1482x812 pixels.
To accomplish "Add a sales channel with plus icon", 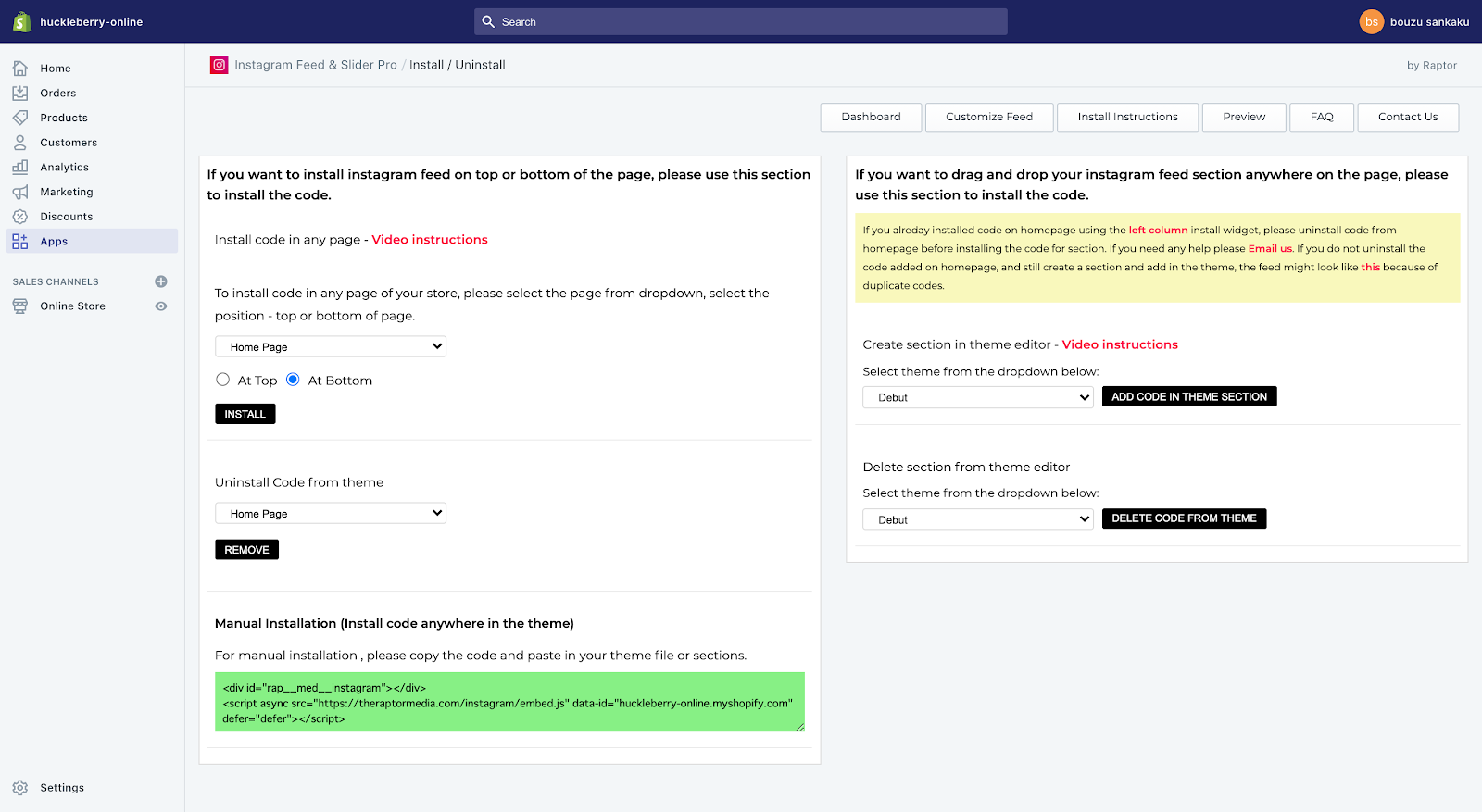I will (161, 281).
